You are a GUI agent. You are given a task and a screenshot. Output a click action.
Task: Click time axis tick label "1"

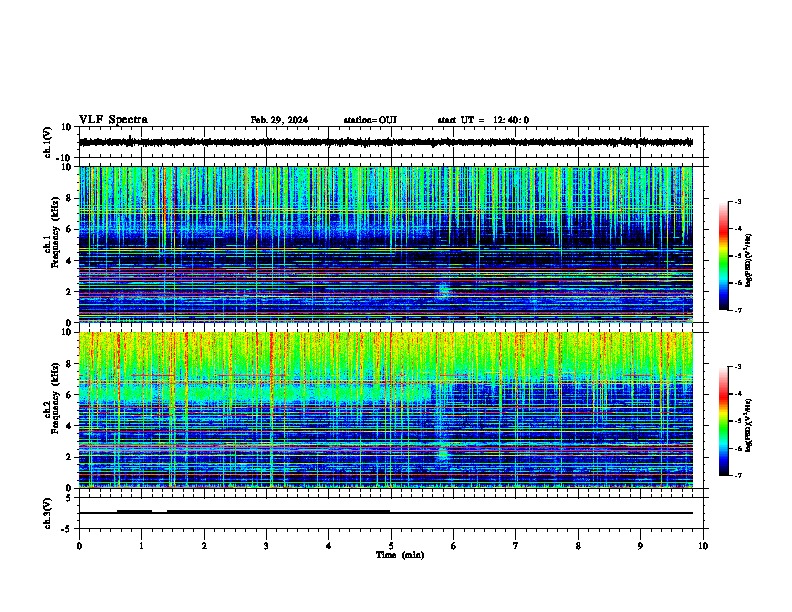[141, 546]
